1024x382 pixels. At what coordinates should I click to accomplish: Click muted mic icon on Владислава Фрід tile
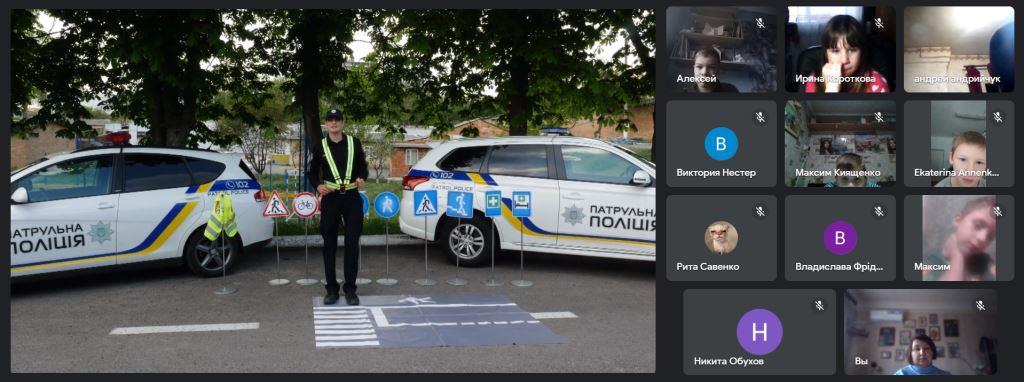pyautogui.click(x=879, y=211)
